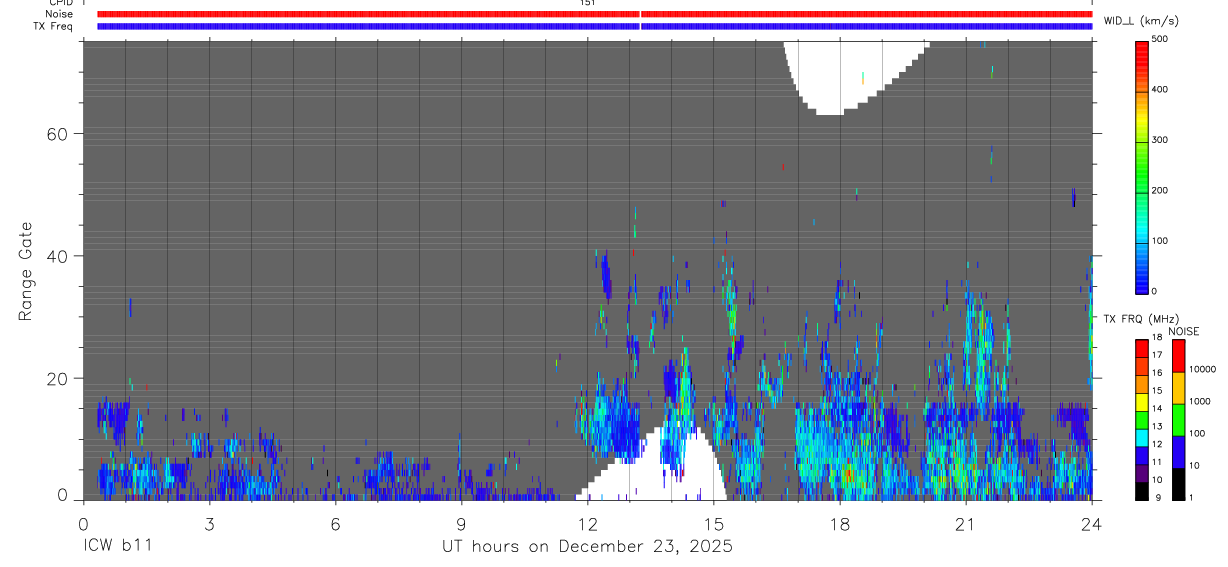Click the '1000' label on the NOISE scale
Image resolution: width=1228 pixels, height=567 pixels.
point(1200,401)
